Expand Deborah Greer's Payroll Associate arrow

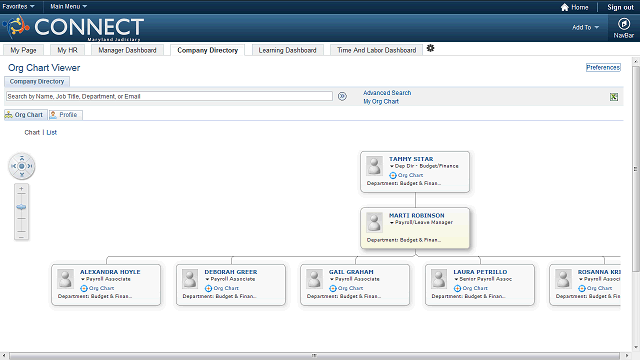[x=207, y=280]
